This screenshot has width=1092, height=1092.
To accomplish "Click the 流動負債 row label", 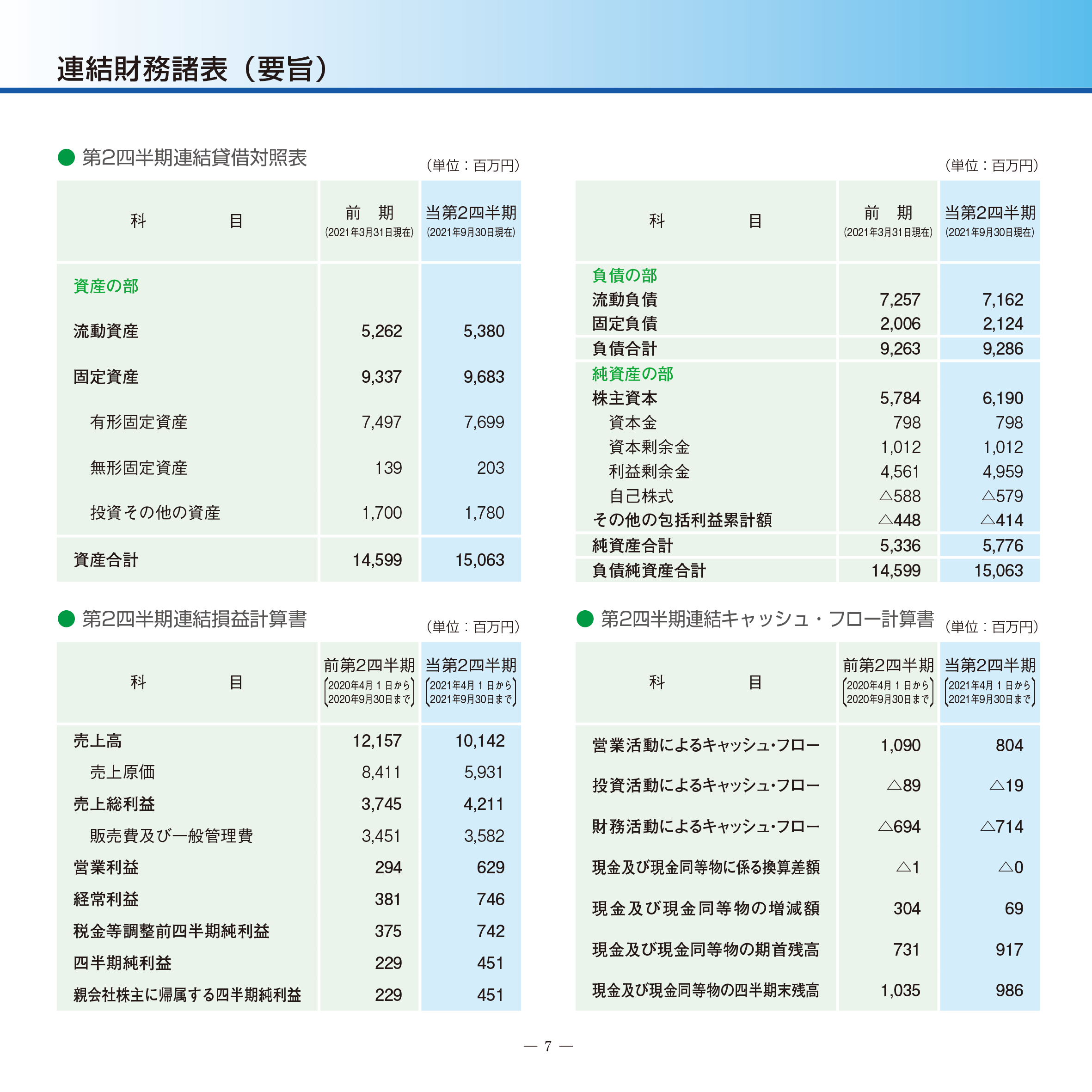I will click(x=625, y=299).
